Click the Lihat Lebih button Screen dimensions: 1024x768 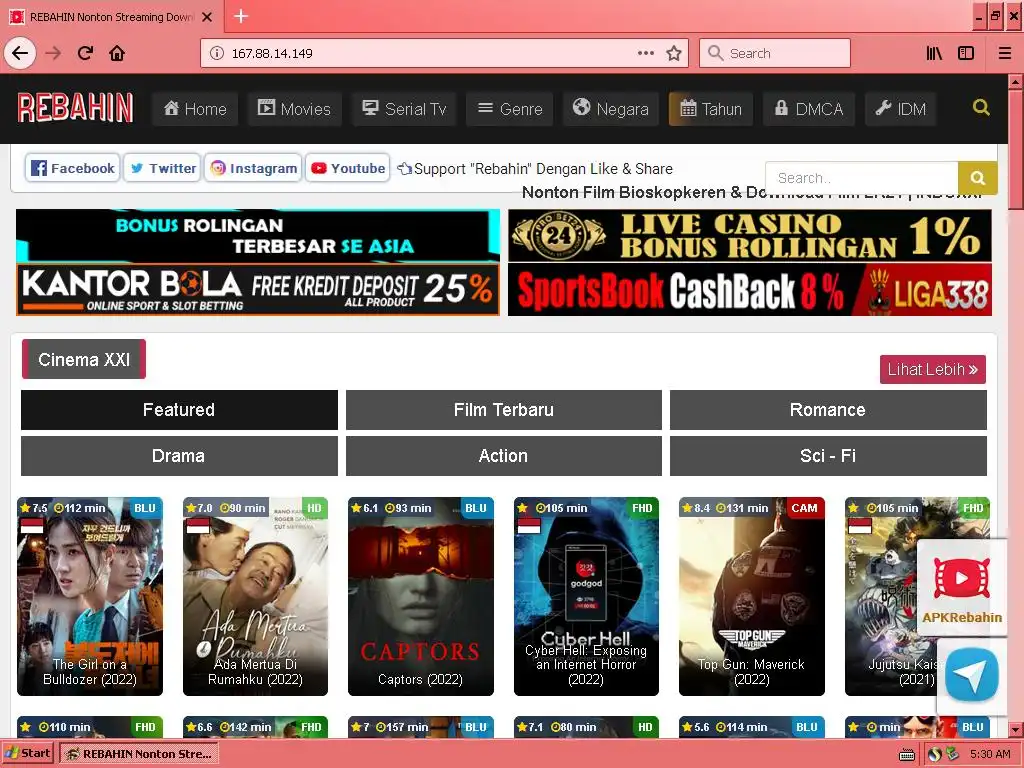(x=933, y=369)
